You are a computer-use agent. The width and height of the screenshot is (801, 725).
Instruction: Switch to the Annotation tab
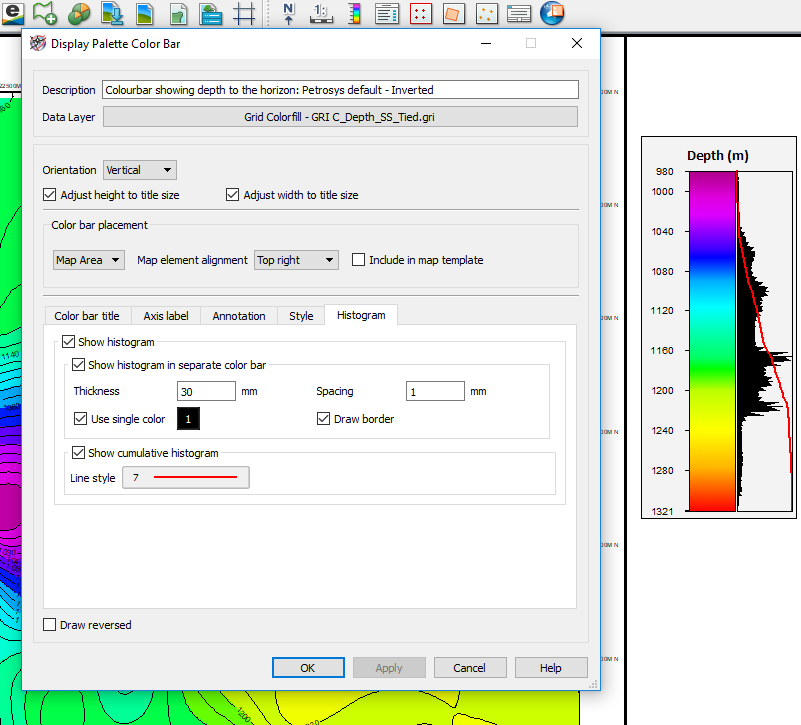pos(239,316)
